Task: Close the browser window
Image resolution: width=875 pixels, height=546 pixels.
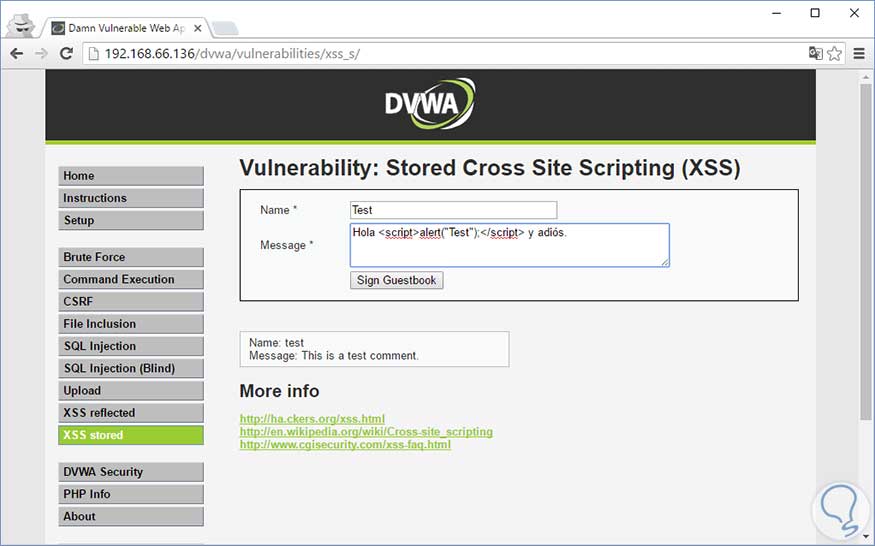Action: click(854, 13)
